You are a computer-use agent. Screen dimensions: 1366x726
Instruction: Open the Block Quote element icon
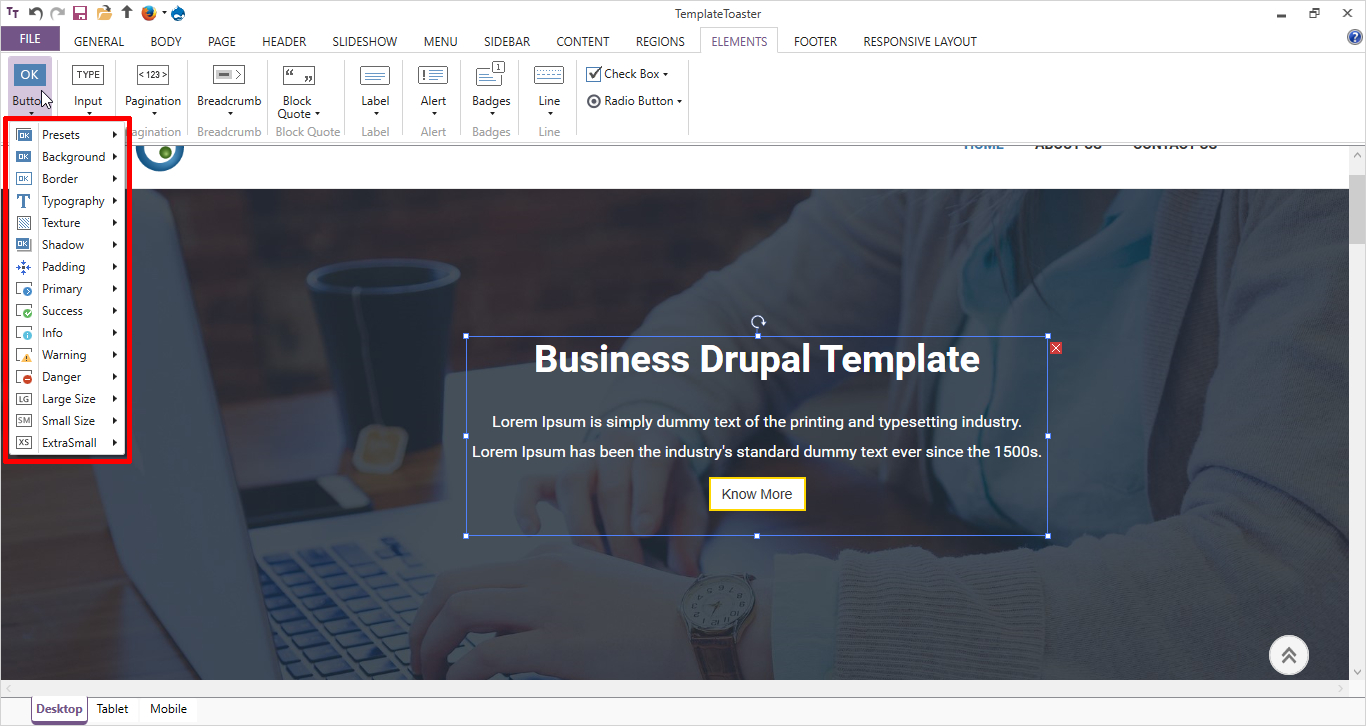297,75
